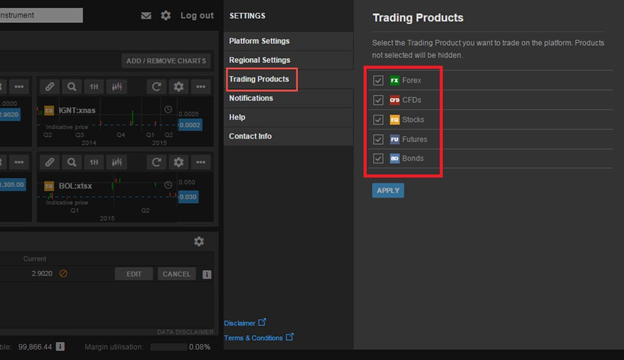Viewport: 624px width, 360px height.
Task: Toggle the CFDs checkbox
Action: pyautogui.click(x=378, y=100)
